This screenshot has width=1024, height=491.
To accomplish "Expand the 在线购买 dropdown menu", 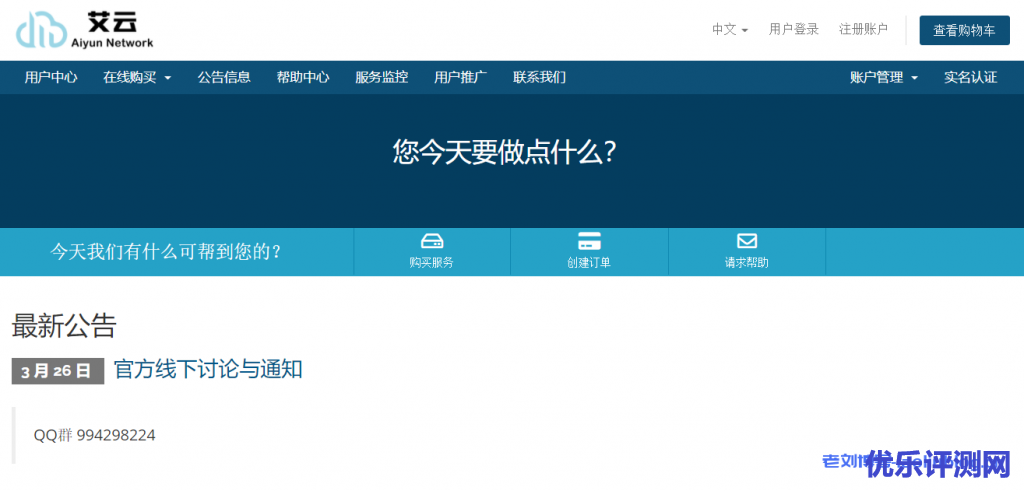I will click(x=137, y=77).
